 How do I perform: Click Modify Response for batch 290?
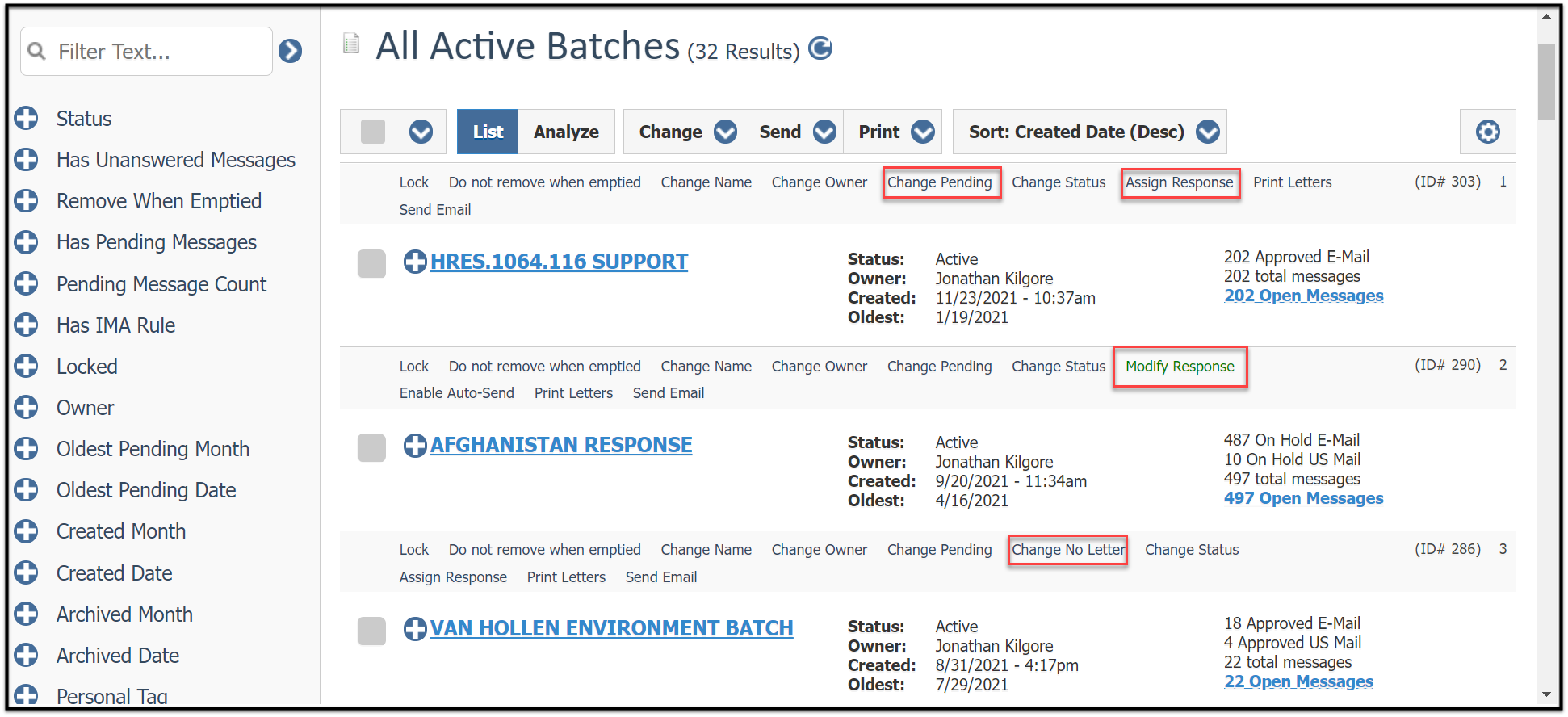1180,367
